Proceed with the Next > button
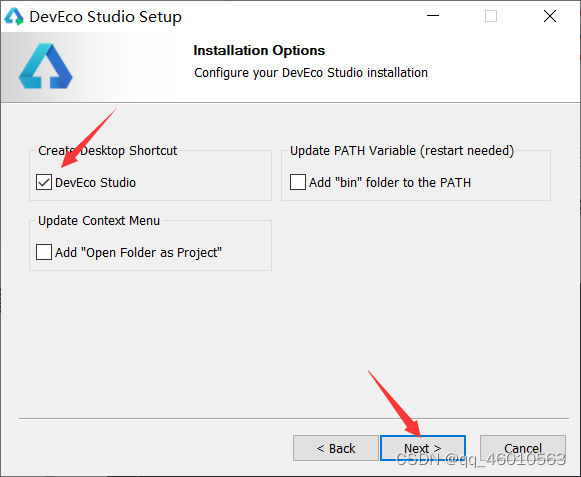The height and width of the screenshot is (477, 581). (423, 448)
